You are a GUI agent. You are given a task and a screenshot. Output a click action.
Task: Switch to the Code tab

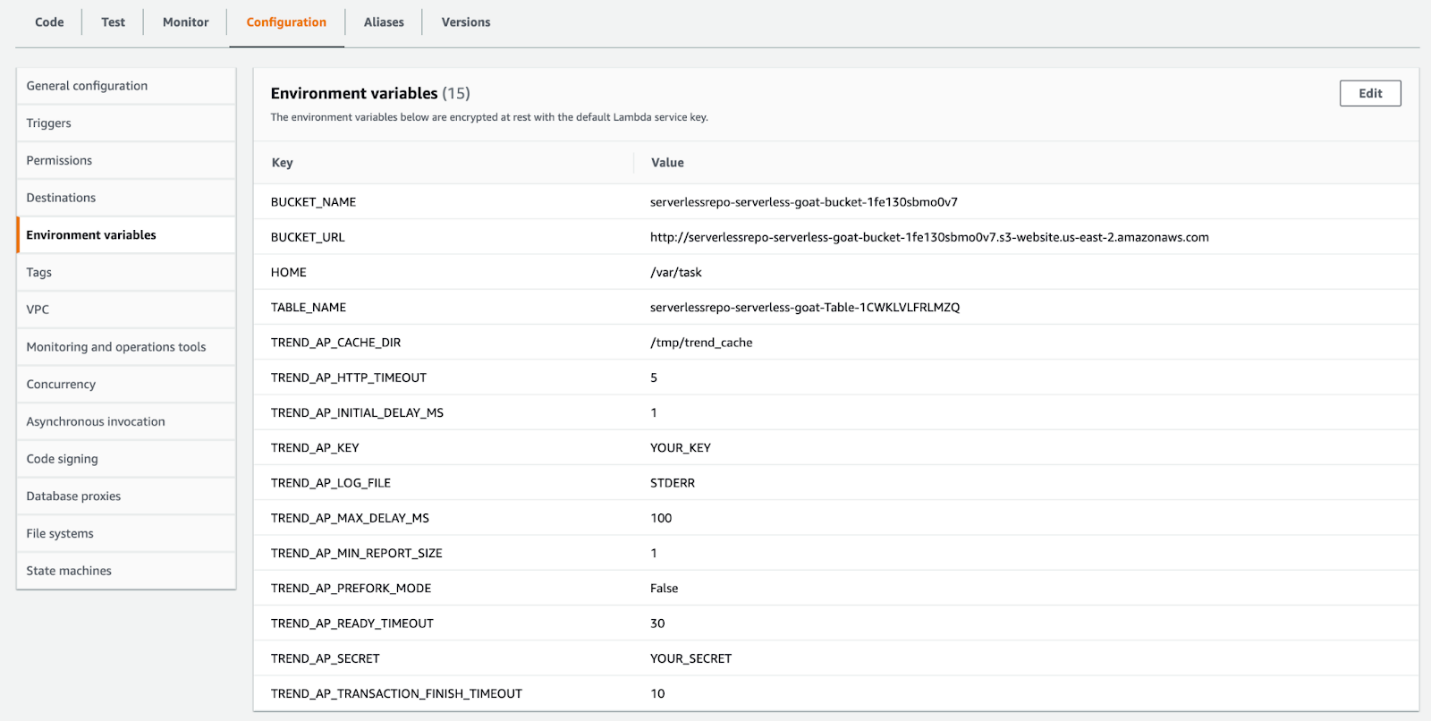point(49,22)
